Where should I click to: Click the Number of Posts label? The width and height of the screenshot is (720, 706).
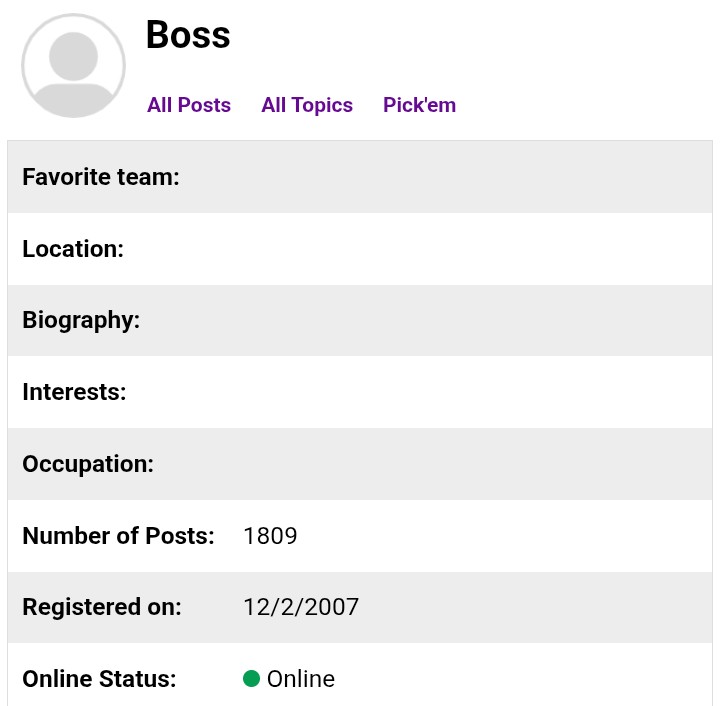point(118,536)
